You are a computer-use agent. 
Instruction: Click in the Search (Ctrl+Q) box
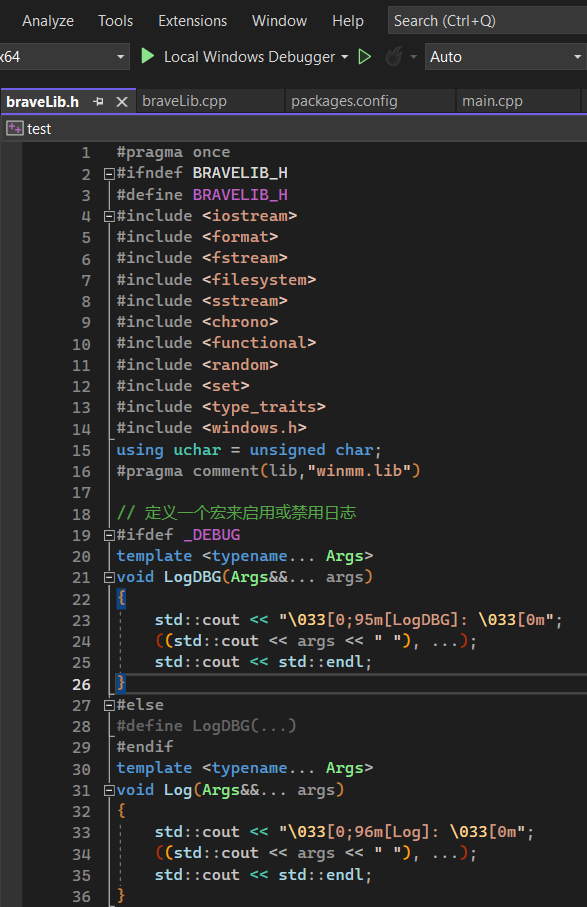pos(487,21)
